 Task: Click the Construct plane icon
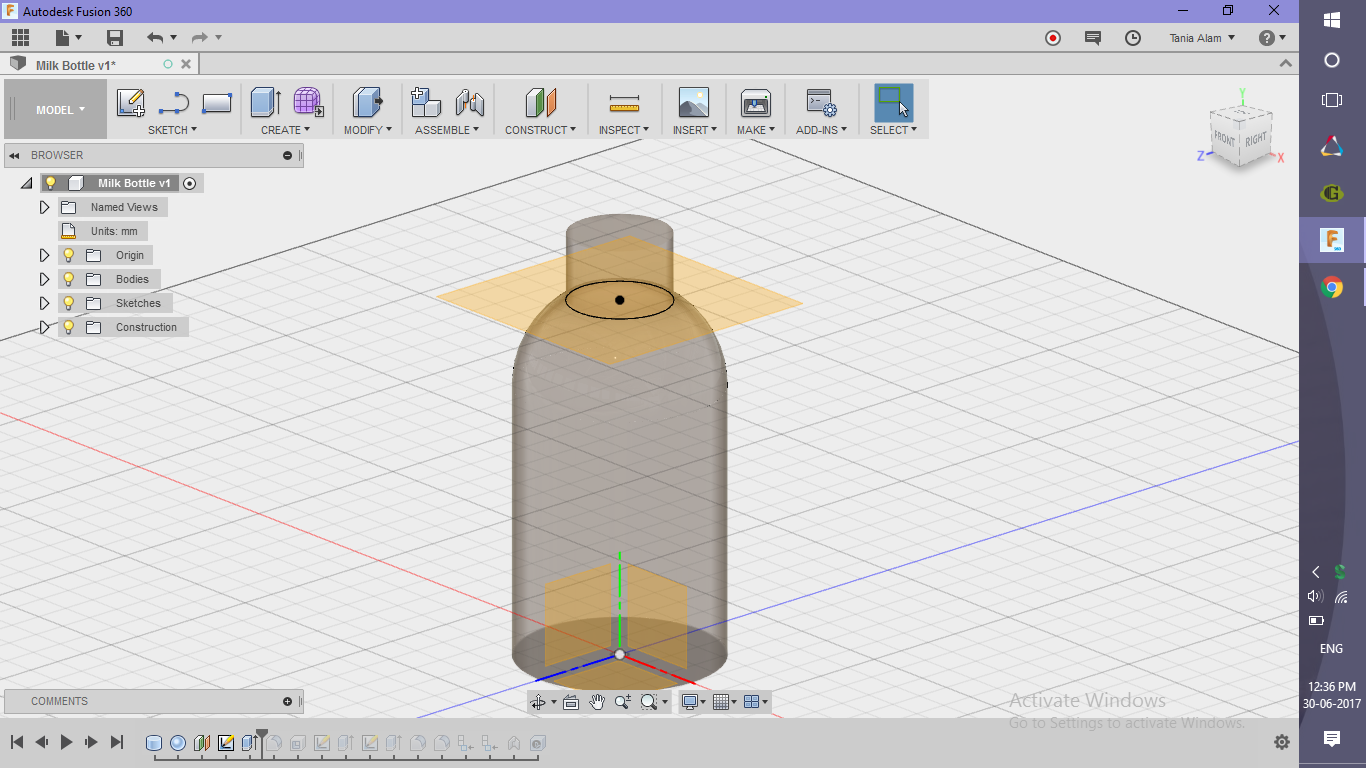point(540,102)
